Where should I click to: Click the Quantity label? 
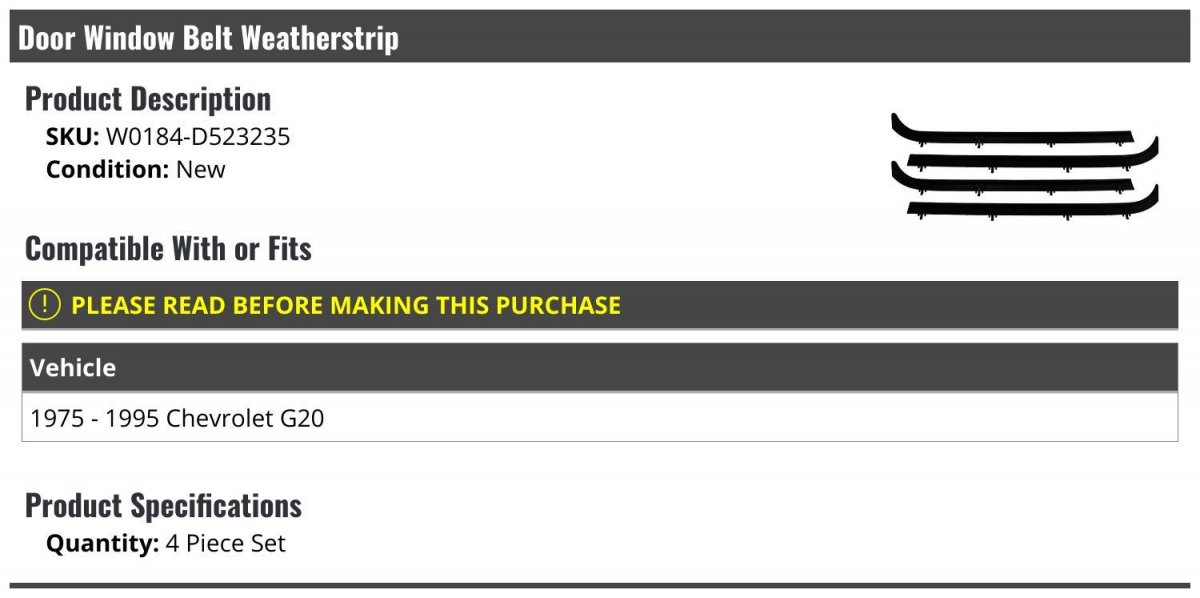click(x=102, y=544)
